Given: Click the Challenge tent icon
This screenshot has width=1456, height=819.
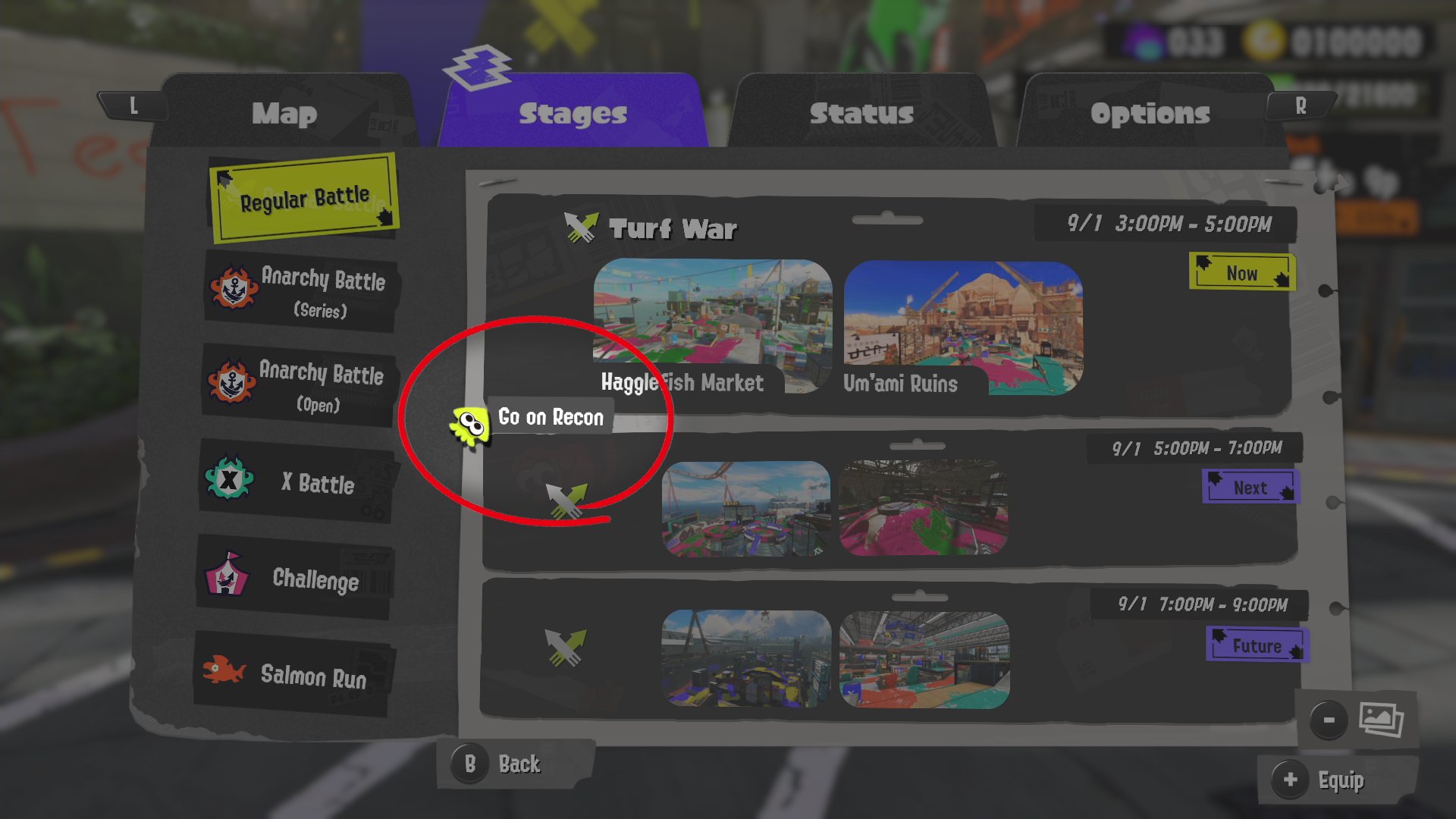Looking at the screenshot, I should [x=227, y=574].
